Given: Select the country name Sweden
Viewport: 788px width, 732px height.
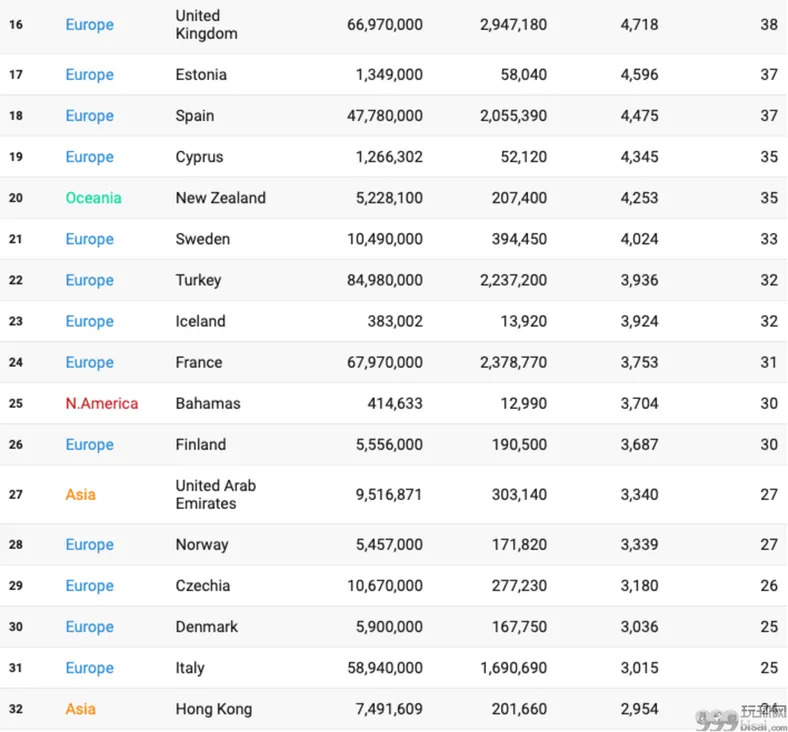Looking at the screenshot, I should (203, 239).
